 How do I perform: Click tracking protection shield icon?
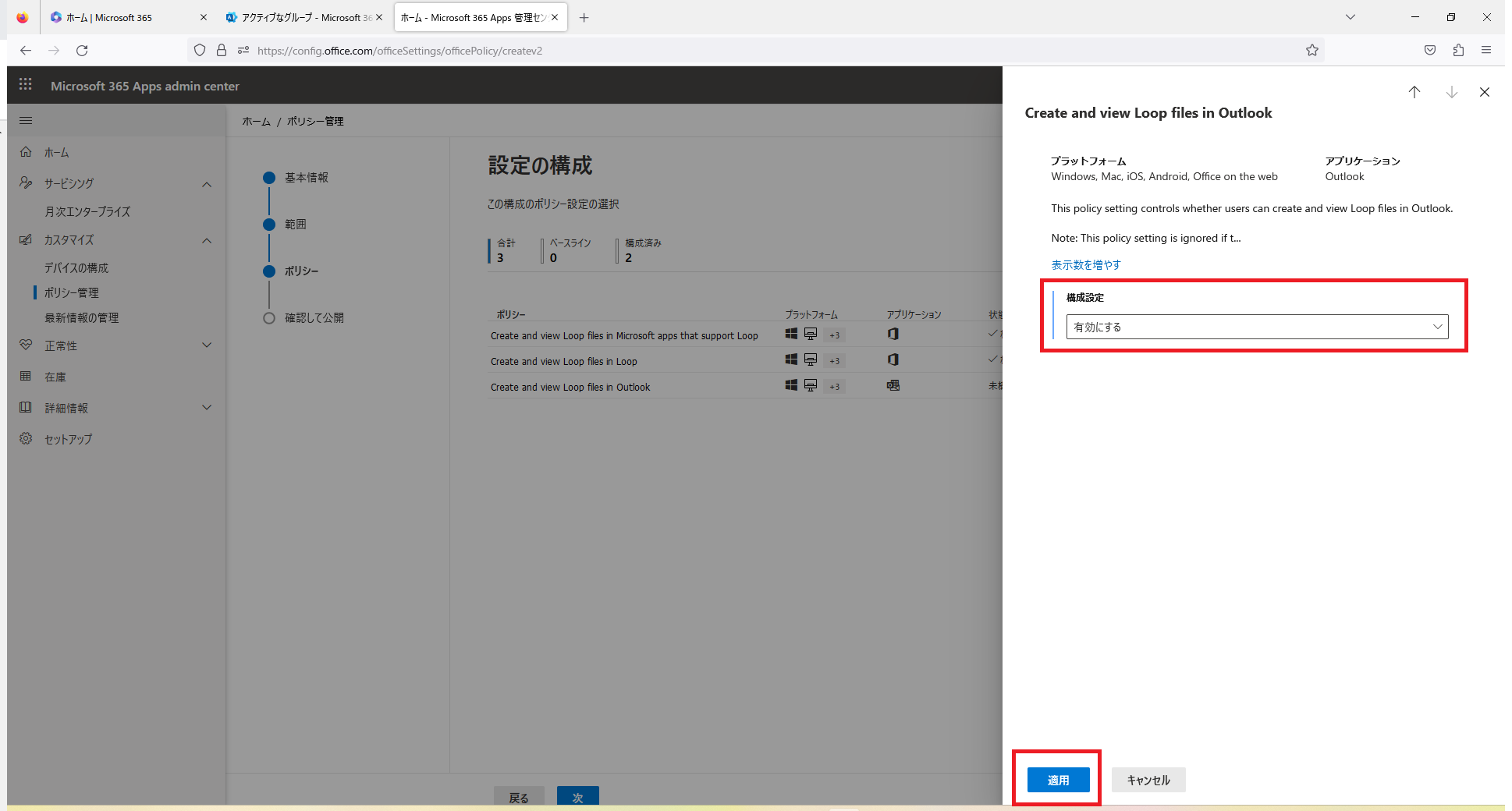click(200, 50)
